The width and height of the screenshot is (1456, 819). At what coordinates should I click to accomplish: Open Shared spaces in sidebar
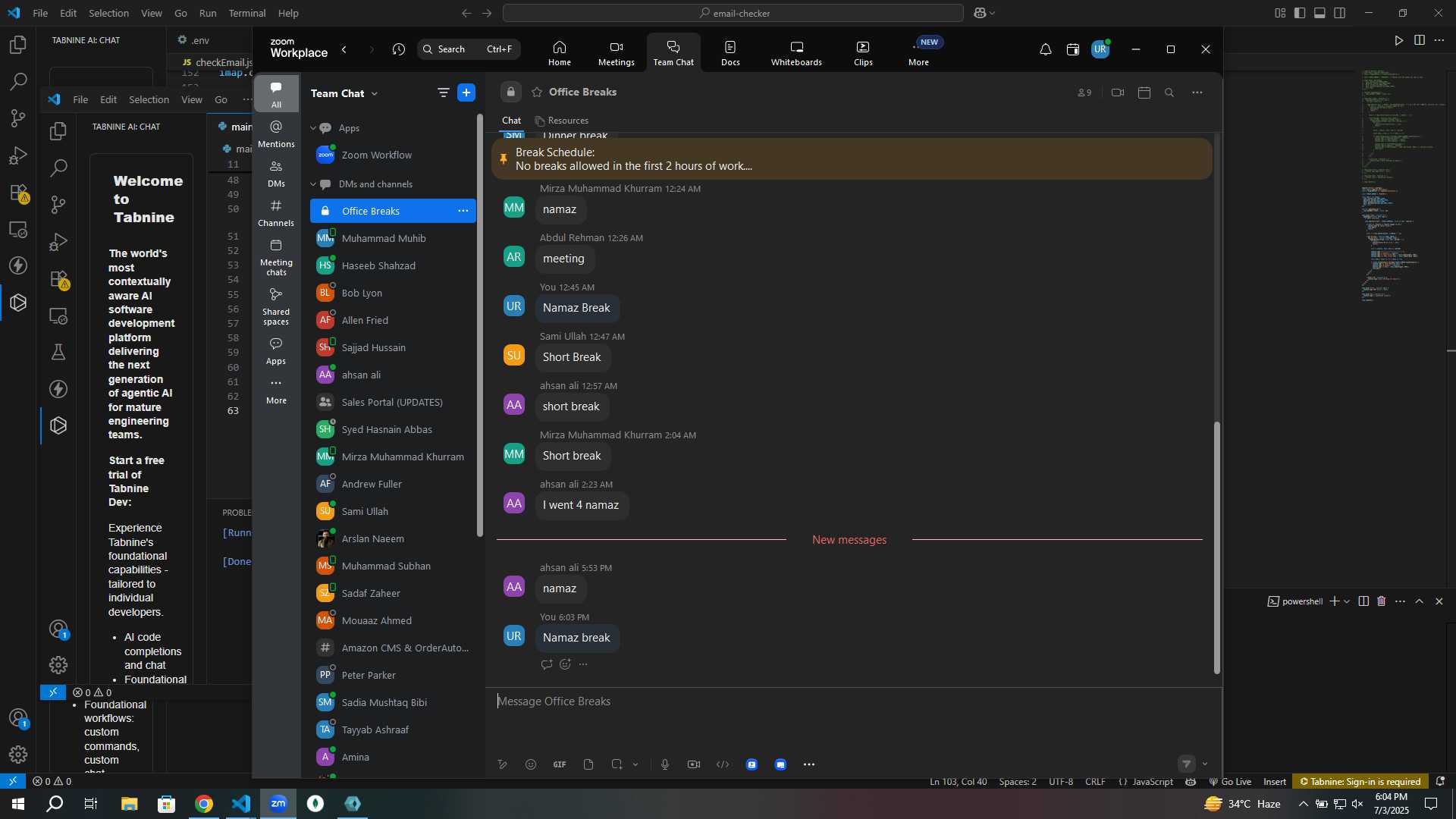(x=276, y=306)
